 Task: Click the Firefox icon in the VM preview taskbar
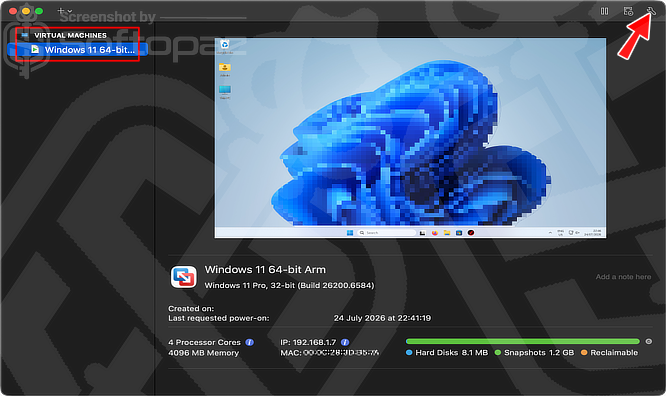(x=435, y=232)
